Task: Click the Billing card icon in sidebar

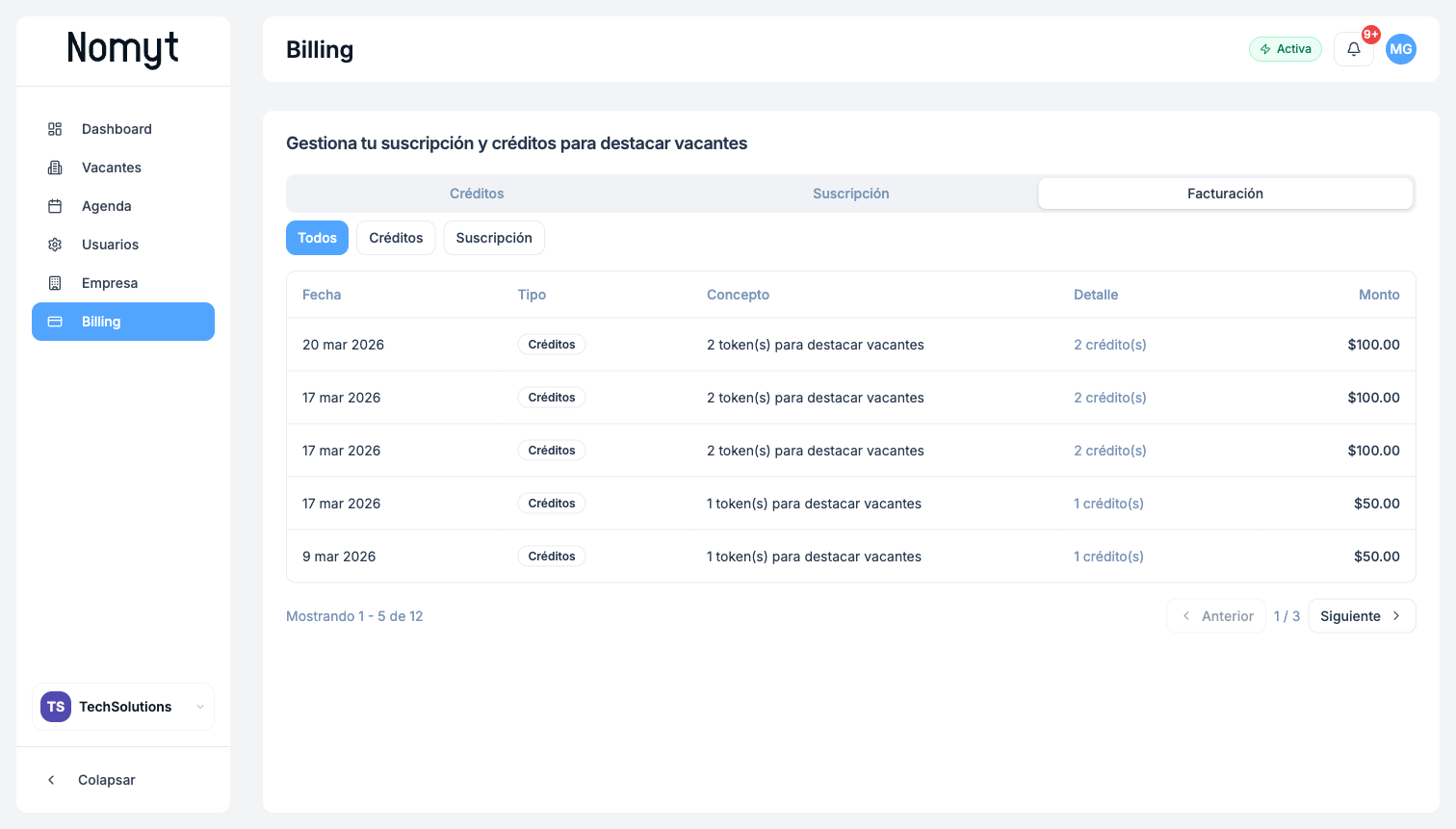Action: point(55,322)
